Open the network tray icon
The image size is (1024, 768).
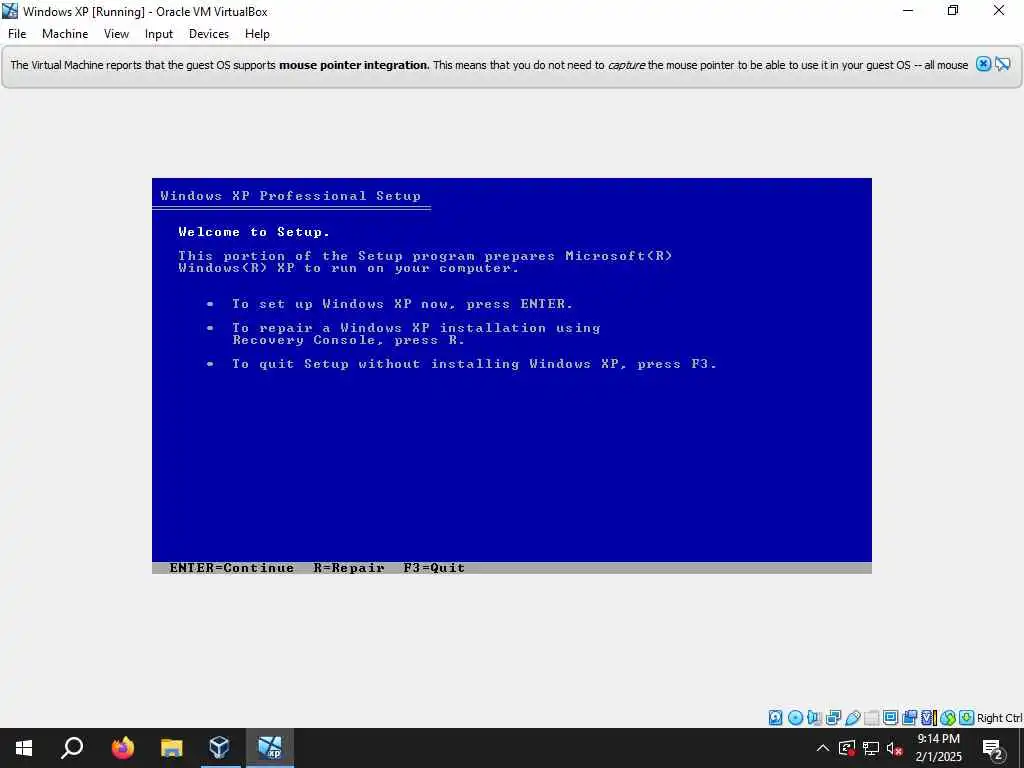pos(871,748)
